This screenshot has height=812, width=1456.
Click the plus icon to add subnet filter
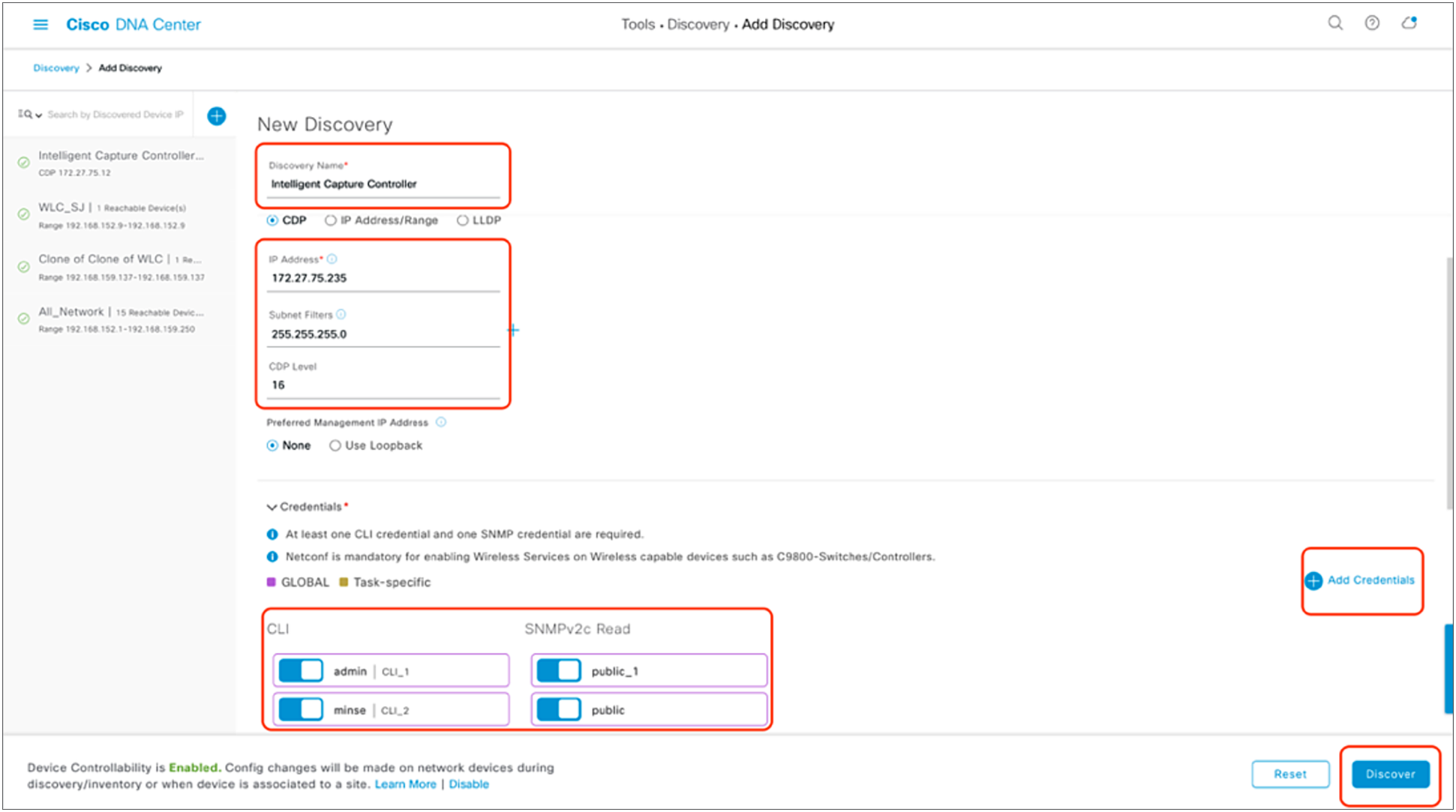(513, 330)
